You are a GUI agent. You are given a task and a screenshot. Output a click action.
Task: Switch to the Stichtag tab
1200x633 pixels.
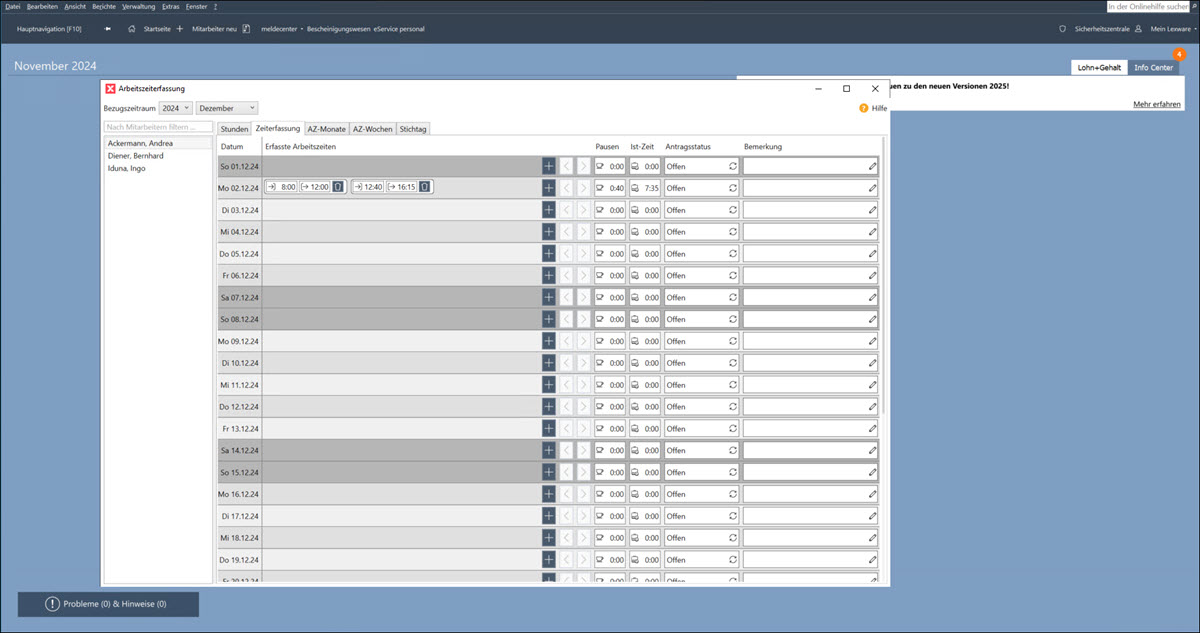click(414, 129)
